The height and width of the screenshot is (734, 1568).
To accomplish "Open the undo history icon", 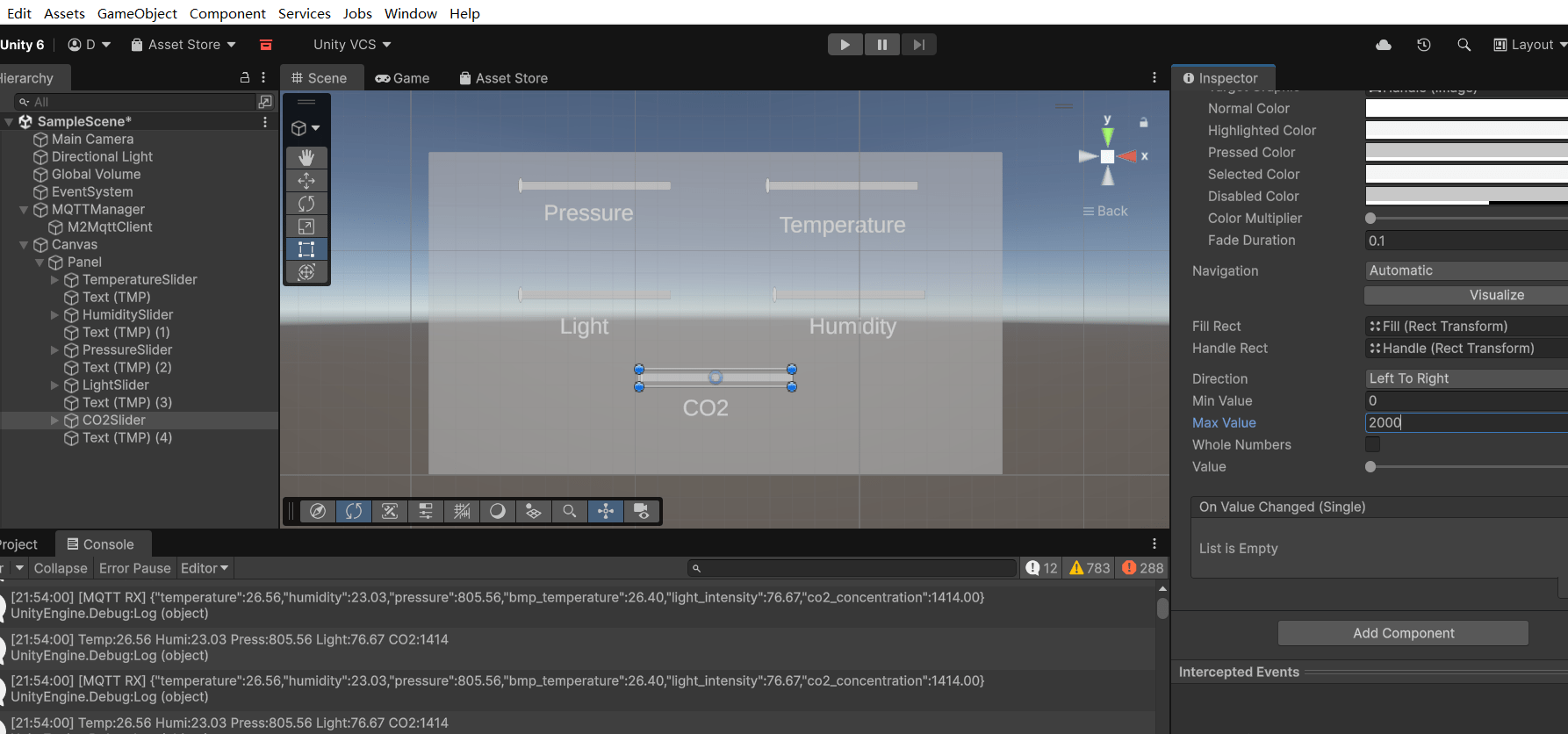I will [x=1424, y=45].
